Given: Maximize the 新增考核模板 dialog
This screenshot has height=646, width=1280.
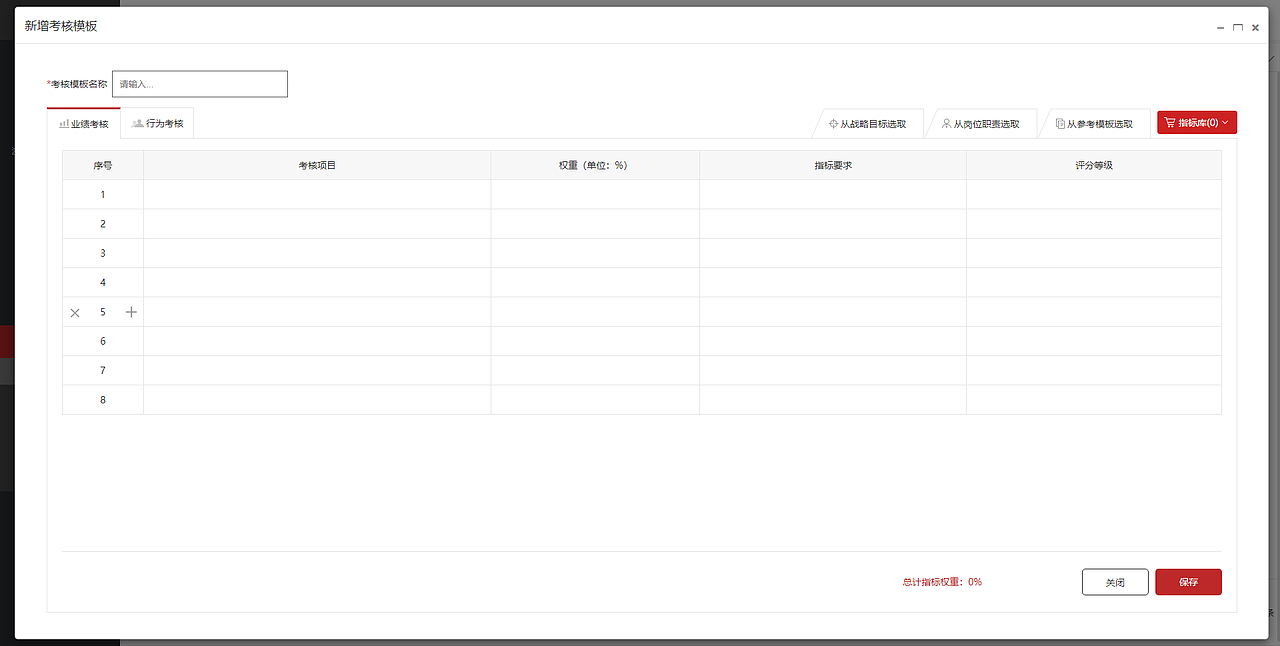Looking at the screenshot, I should pos(1238,28).
